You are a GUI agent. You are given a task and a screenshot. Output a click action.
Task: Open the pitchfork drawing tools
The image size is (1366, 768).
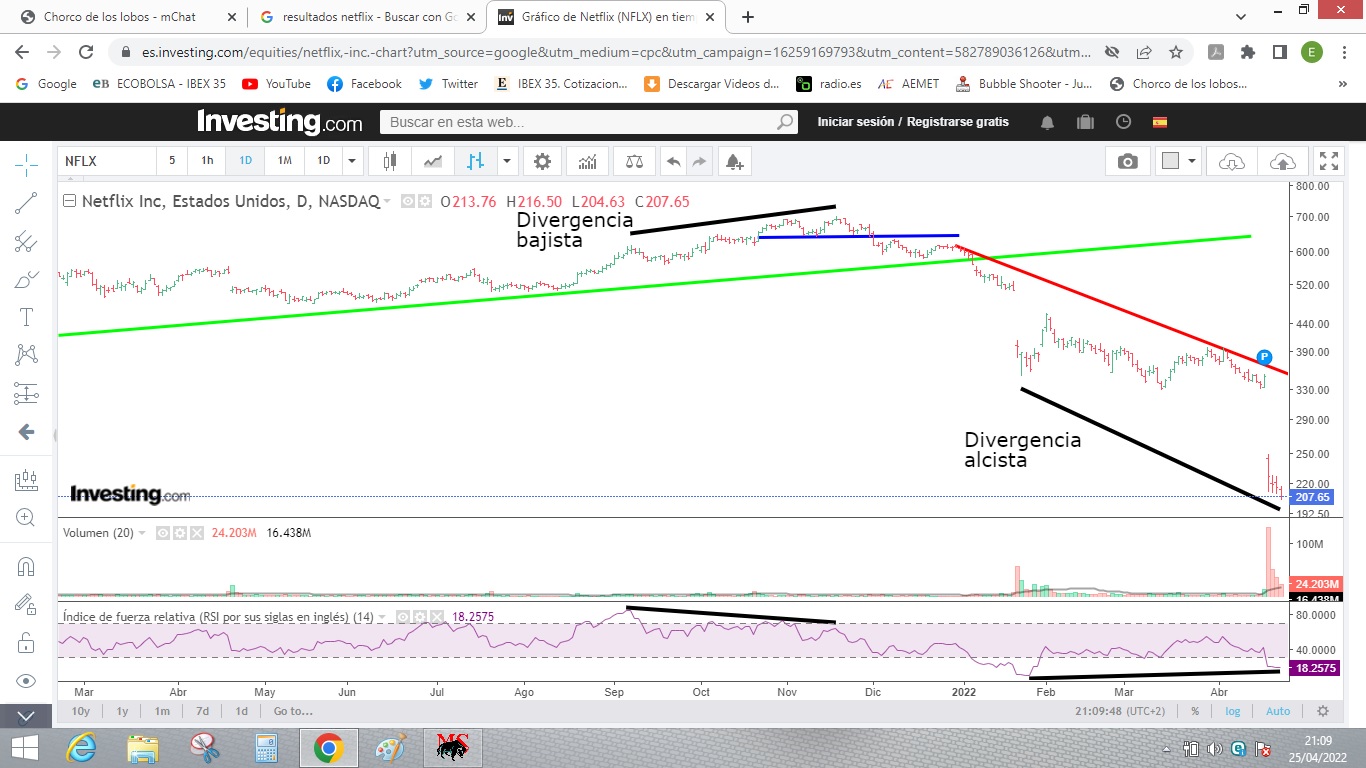(x=26, y=241)
